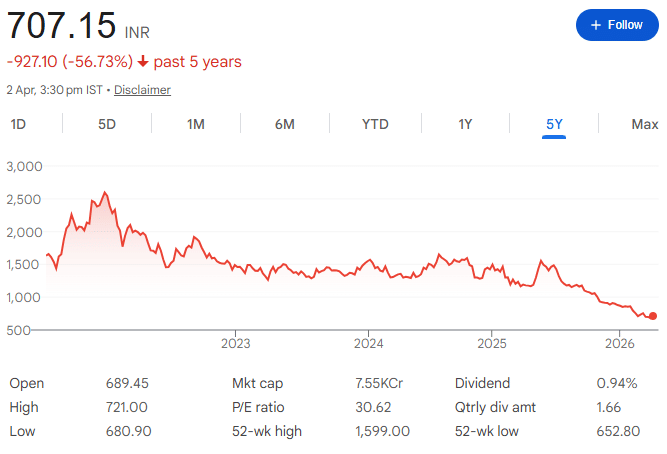
Task: Open the Disclaimer link
Action: tap(142, 90)
